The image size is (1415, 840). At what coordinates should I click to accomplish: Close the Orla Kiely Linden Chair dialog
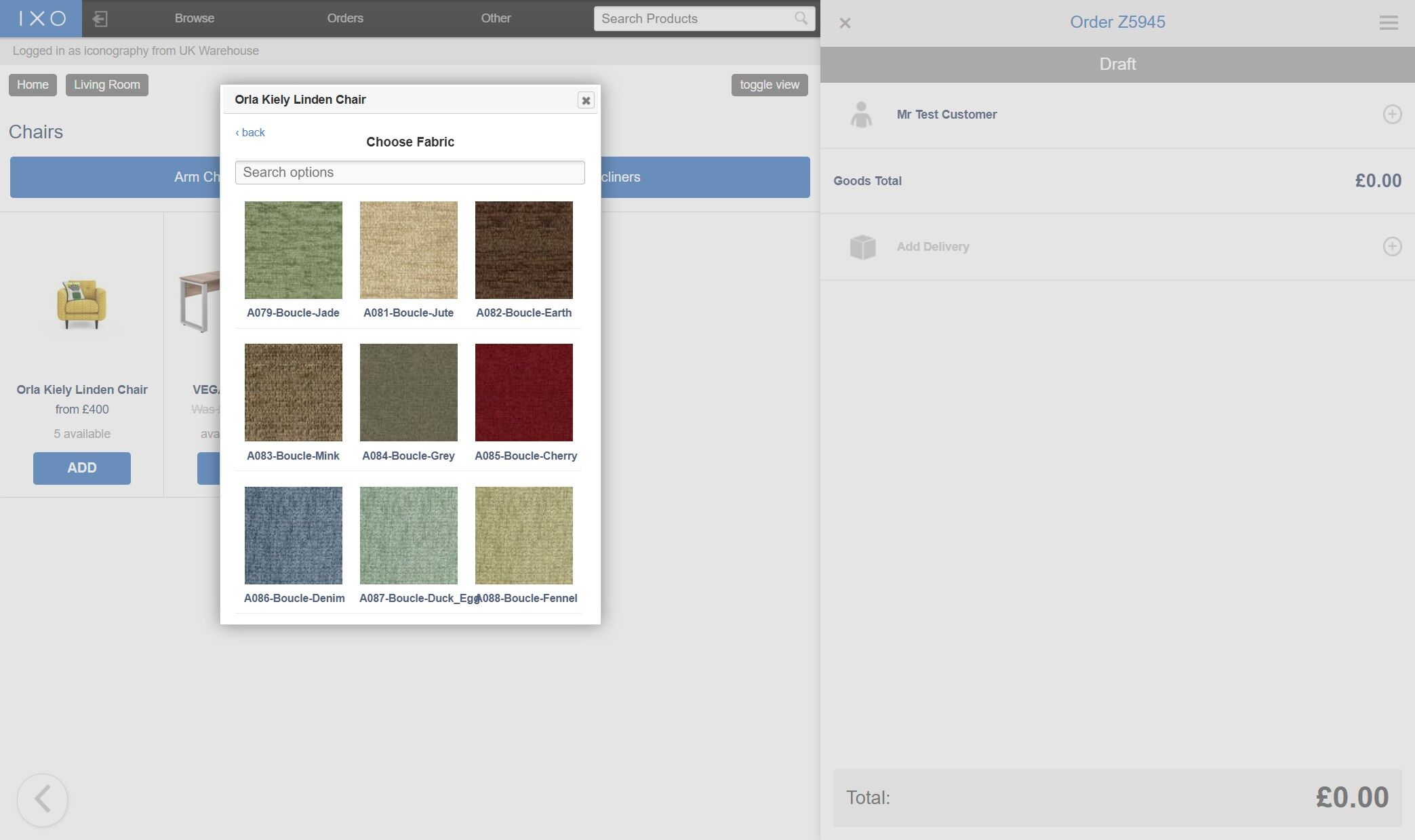586,100
